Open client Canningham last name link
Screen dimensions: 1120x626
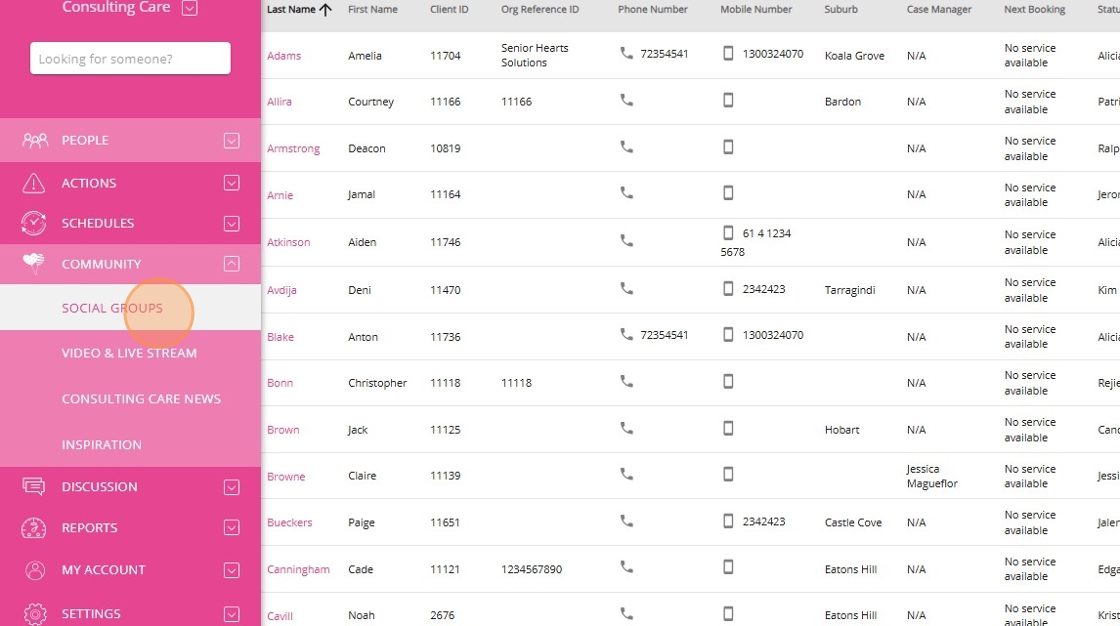tap(298, 570)
